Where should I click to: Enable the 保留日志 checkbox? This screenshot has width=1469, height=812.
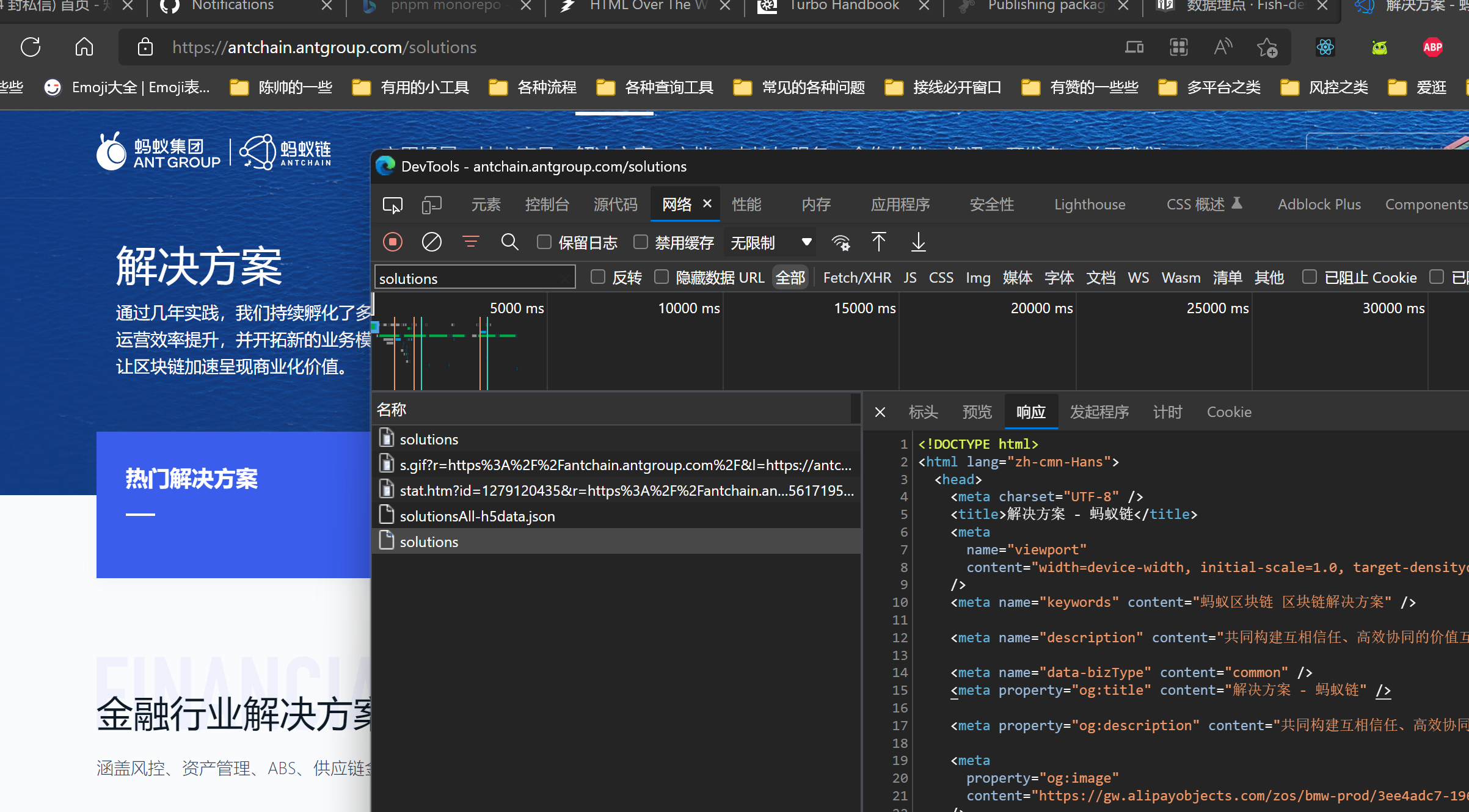pos(544,242)
